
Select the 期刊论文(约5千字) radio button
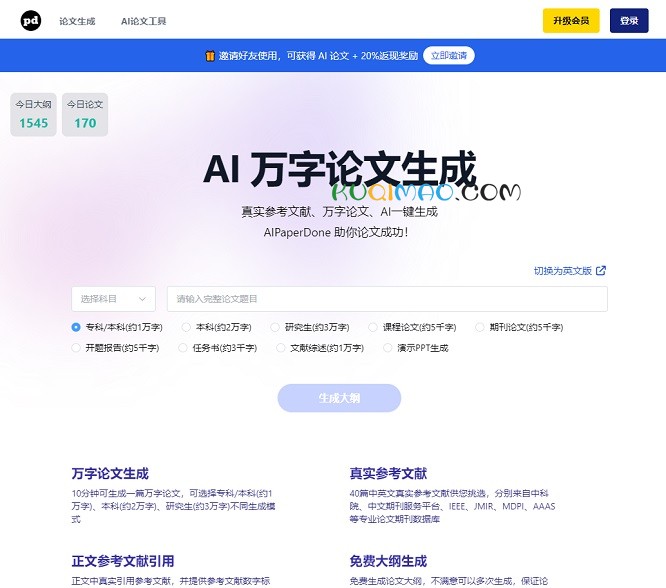tap(480, 327)
